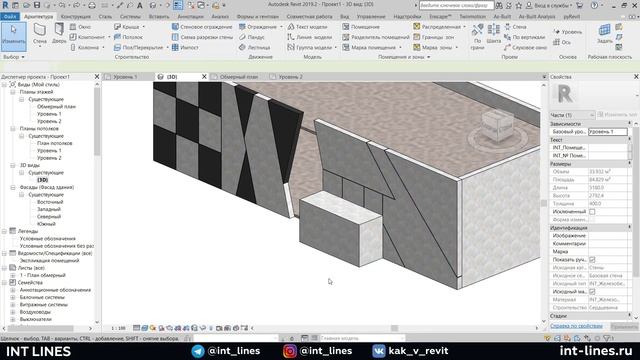
Task: Switch to the Уровень 2 view tab
Action: click(x=290, y=77)
